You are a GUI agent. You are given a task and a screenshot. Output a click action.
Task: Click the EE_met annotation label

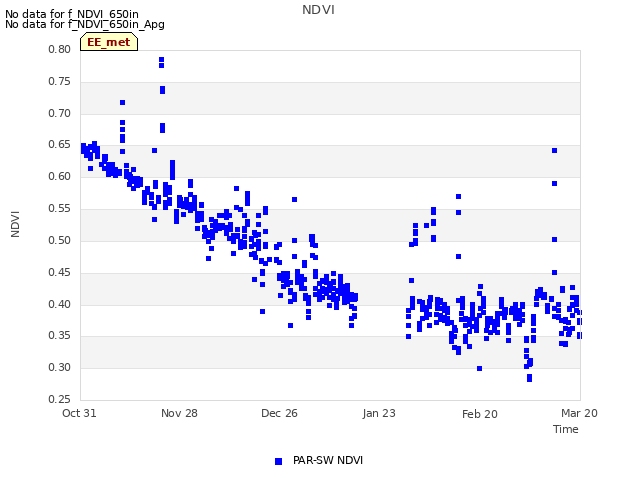point(109,42)
